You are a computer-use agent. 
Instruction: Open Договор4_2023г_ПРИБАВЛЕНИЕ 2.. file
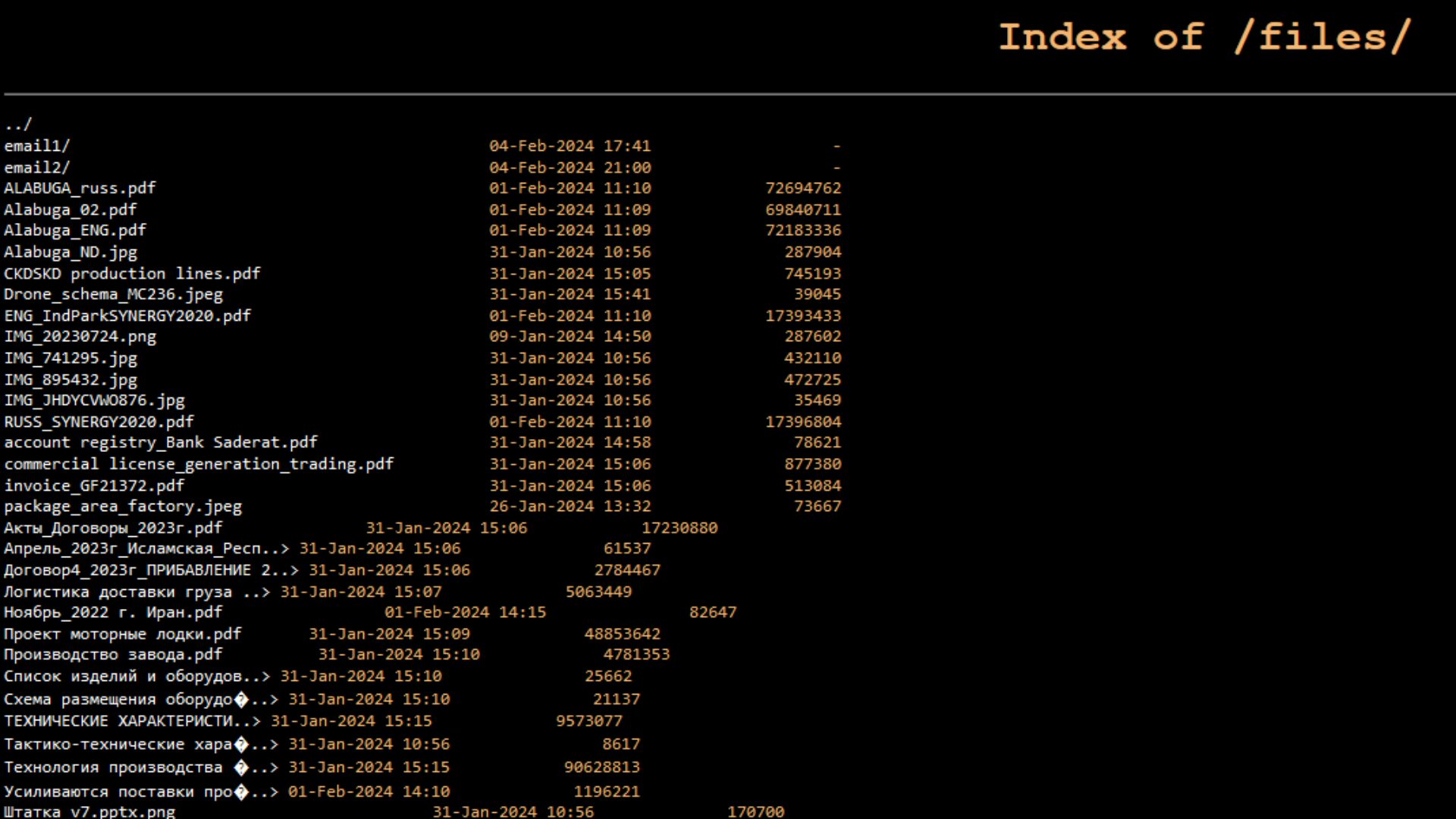(151, 570)
